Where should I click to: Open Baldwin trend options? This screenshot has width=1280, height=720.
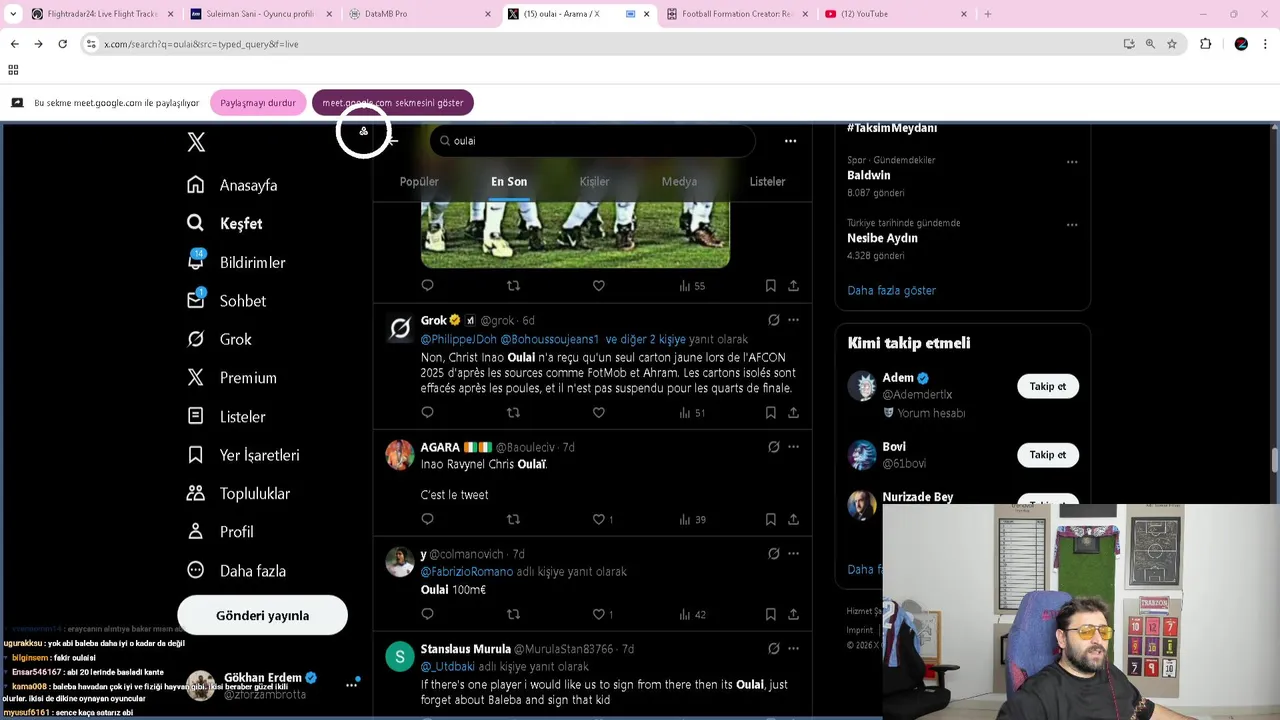(x=1071, y=162)
